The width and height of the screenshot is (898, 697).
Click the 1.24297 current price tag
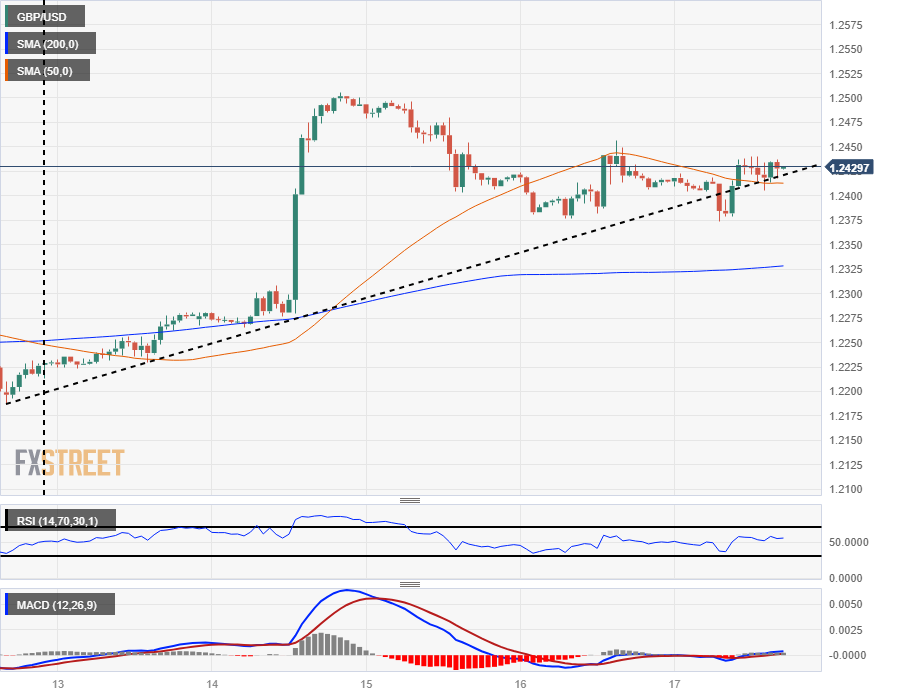(x=849, y=168)
